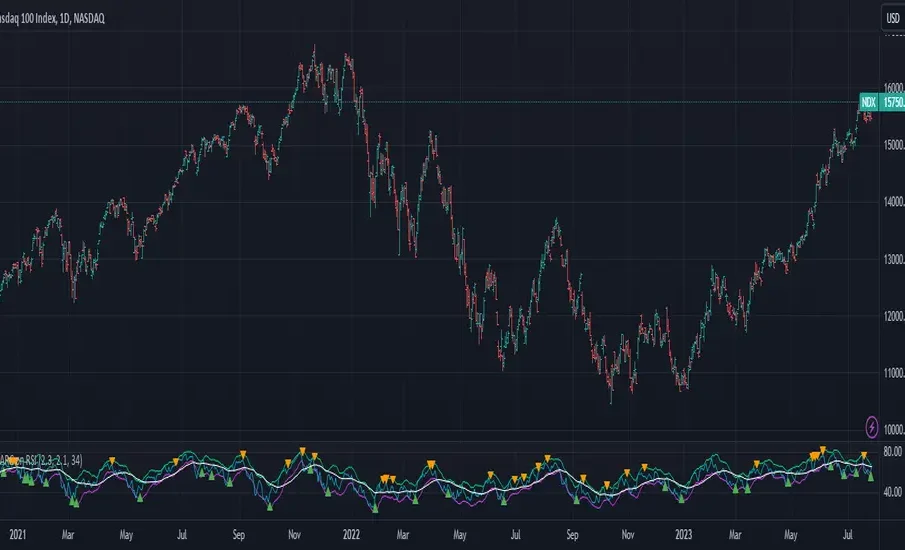Image resolution: width=905 pixels, height=550 pixels.
Task: Click green triangle at January 2022 indicator low
Action: (x=375, y=508)
